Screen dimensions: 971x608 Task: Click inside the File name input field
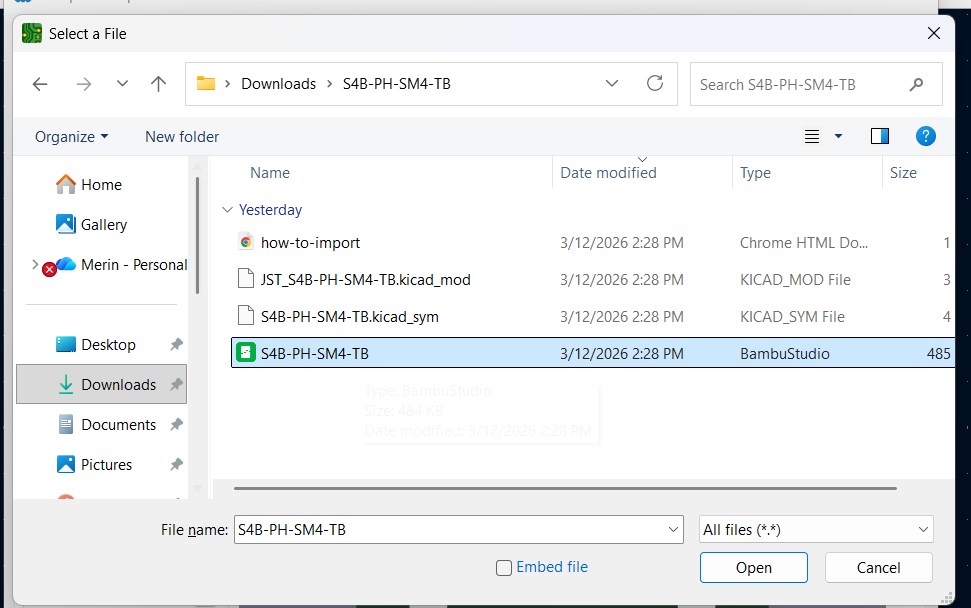point(450,530)
